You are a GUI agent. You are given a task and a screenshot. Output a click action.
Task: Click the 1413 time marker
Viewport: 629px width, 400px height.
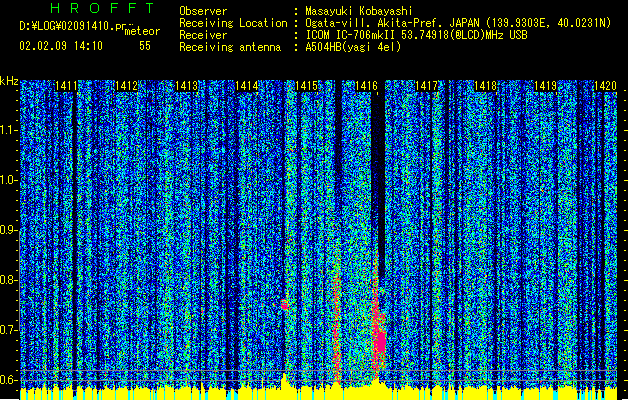point(186,85)
